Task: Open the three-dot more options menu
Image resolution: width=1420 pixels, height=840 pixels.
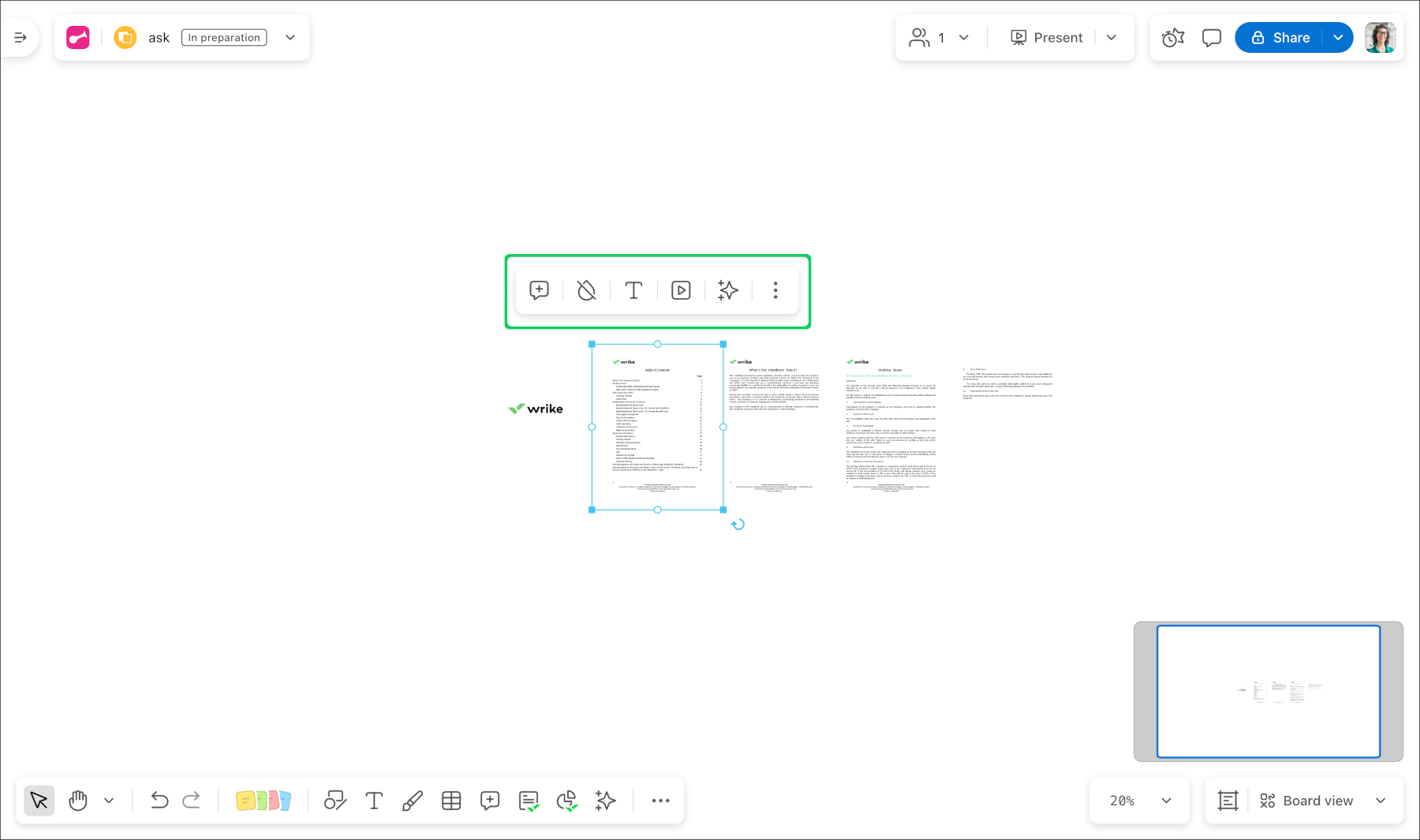Action: point(775,290)
